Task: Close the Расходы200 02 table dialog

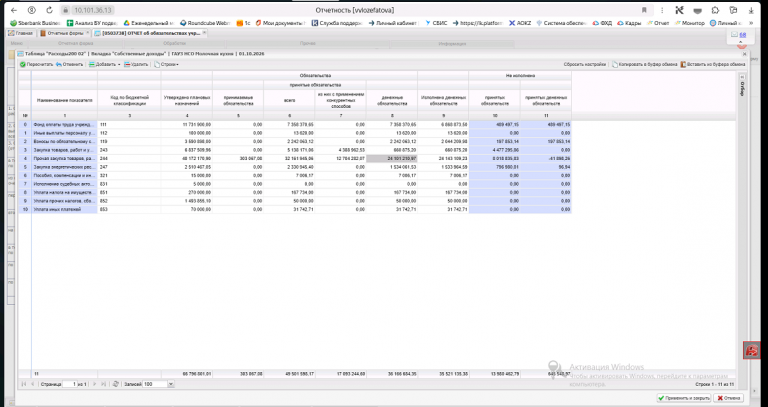Action: 745,54
